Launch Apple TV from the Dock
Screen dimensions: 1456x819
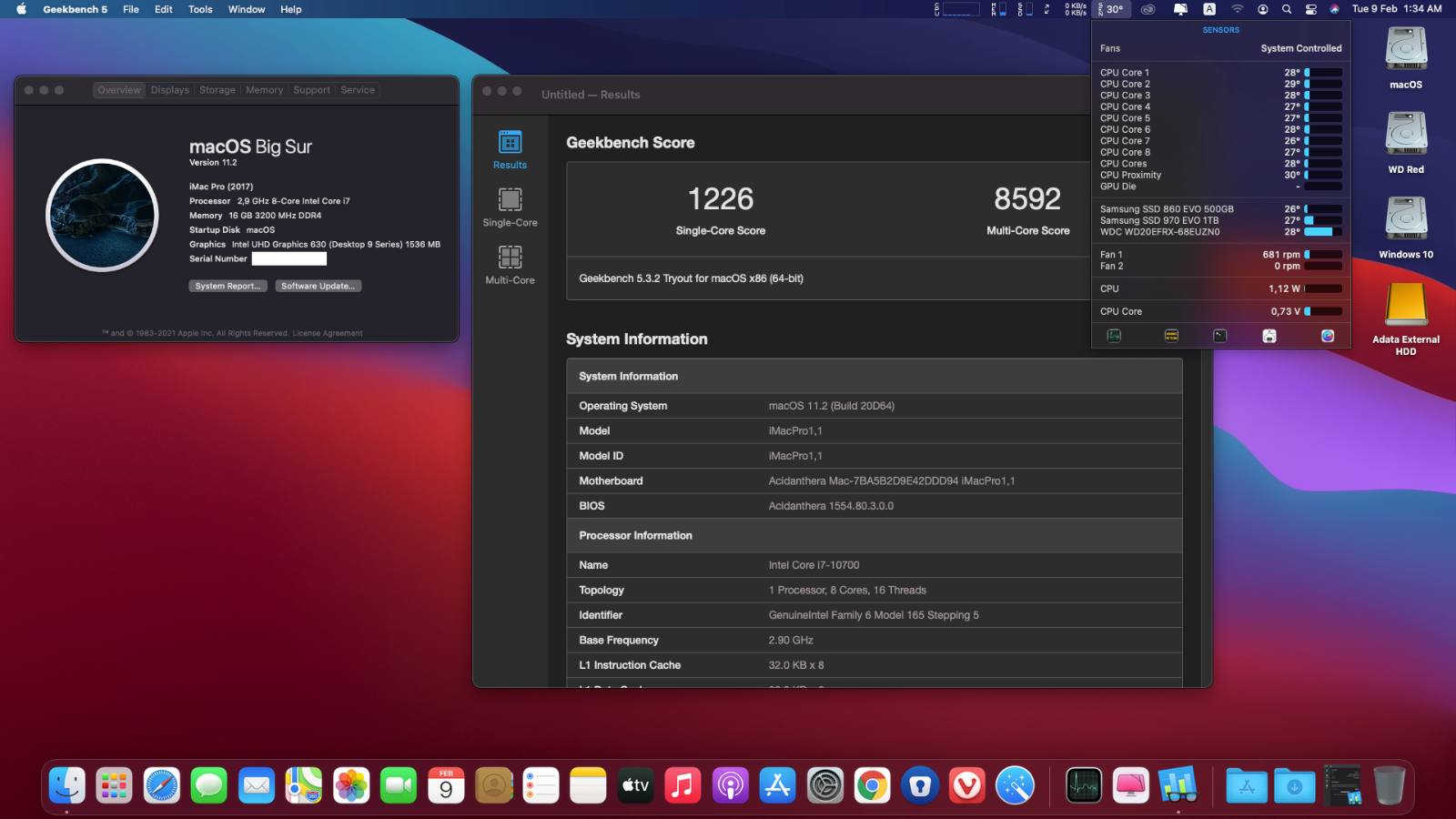(x=635, y=785)
